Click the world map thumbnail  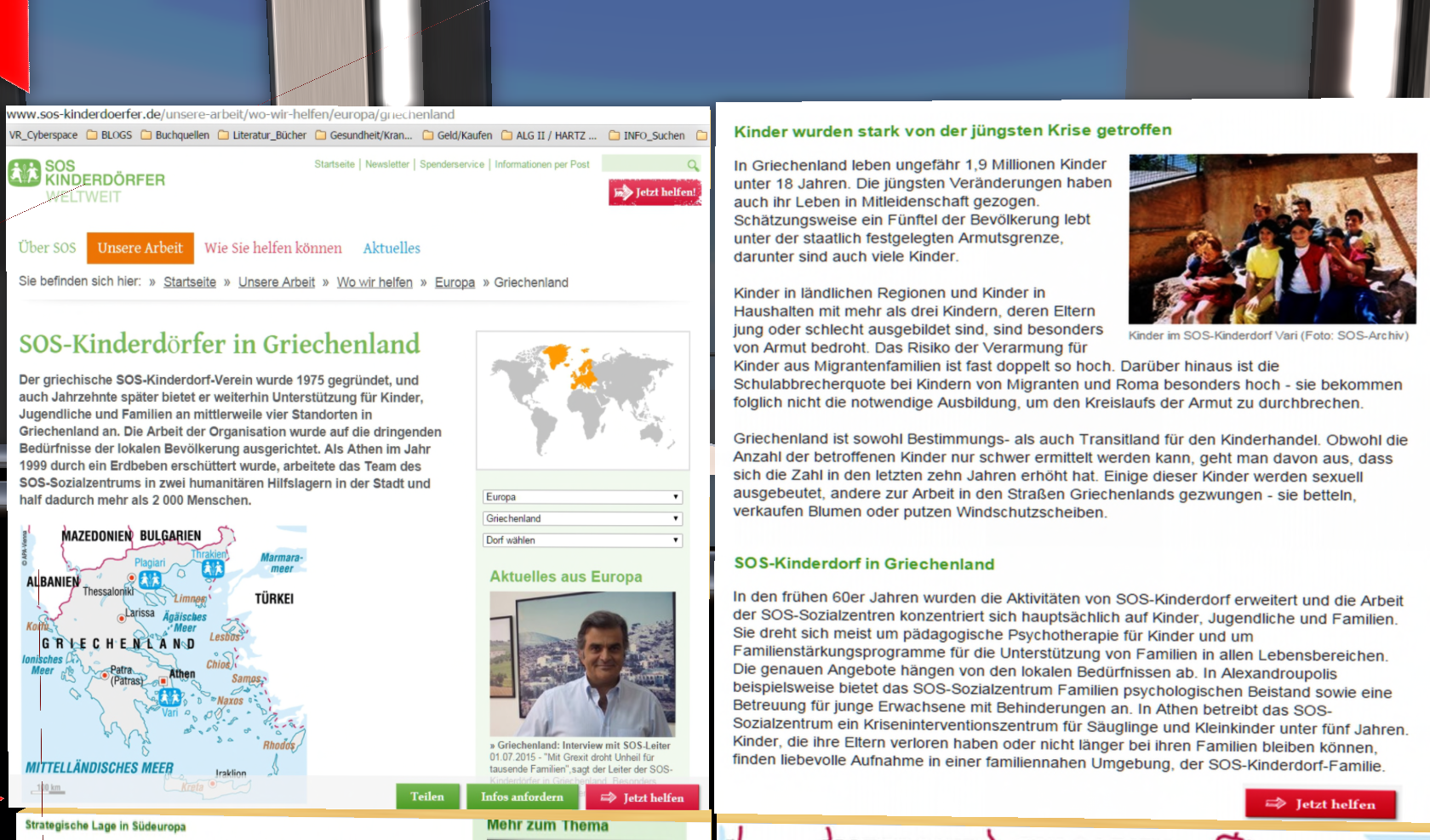pyautogui.click(x=582, y=399)
